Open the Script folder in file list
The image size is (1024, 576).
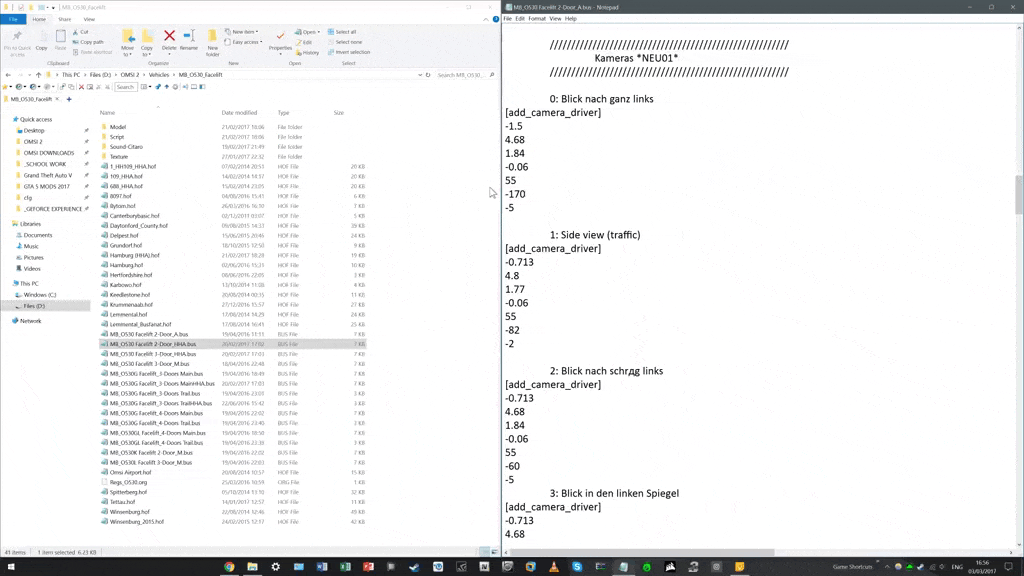pos(117,137)
